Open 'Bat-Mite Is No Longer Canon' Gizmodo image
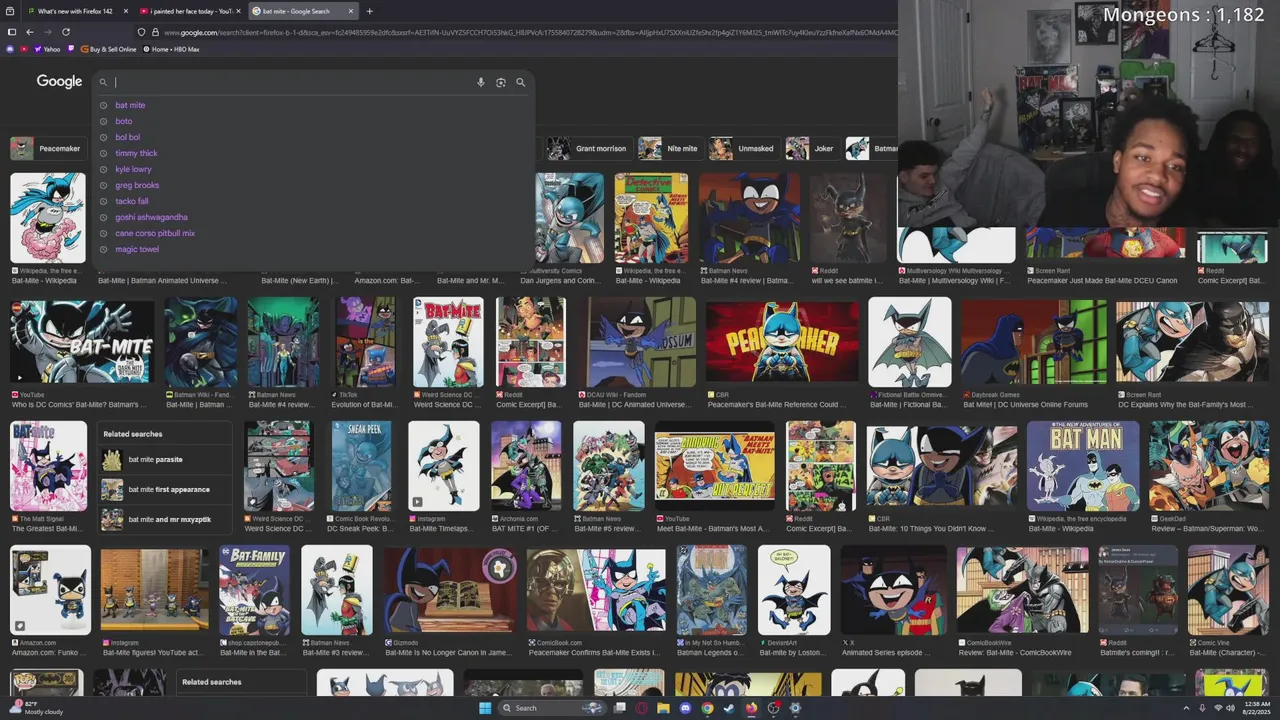Viewport: 1280px width, 720px height. (450, 590)
